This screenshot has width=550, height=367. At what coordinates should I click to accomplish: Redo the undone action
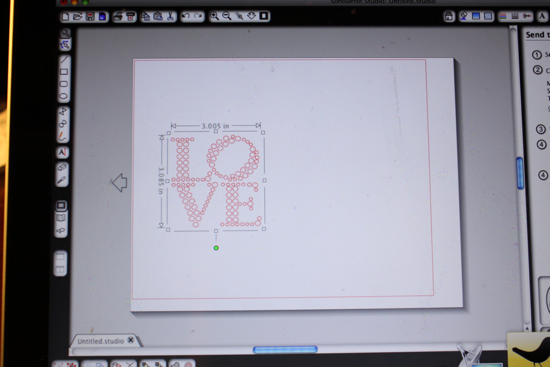199,16
